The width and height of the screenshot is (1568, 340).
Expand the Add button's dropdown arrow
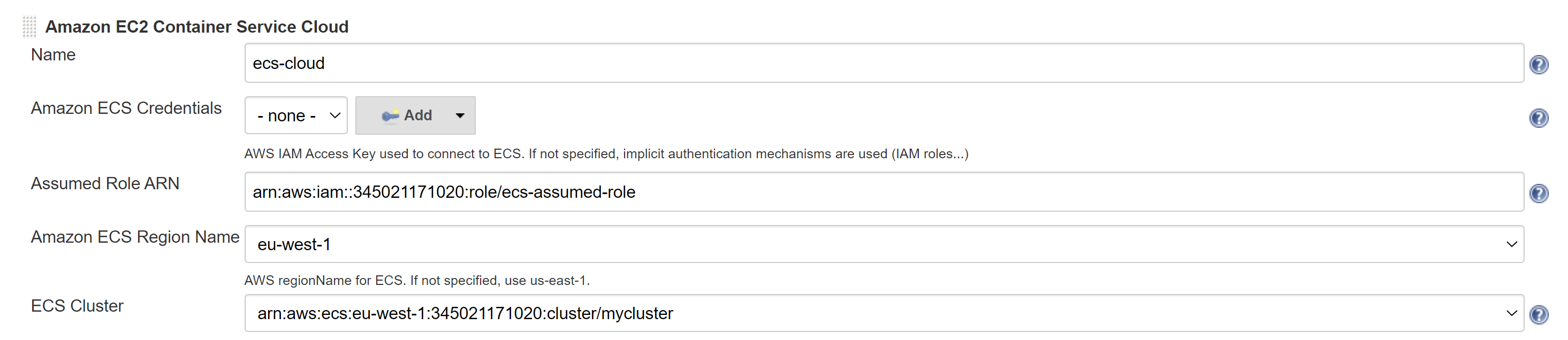click(461, 115)
